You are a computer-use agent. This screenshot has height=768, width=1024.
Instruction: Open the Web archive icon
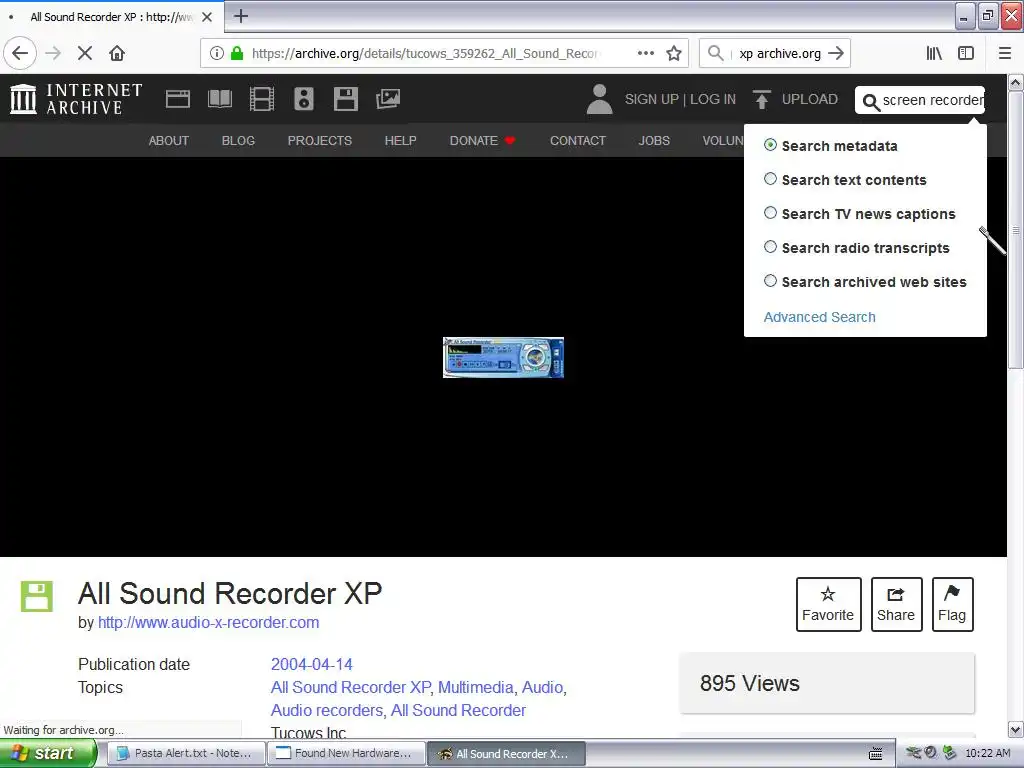(178, 99)
